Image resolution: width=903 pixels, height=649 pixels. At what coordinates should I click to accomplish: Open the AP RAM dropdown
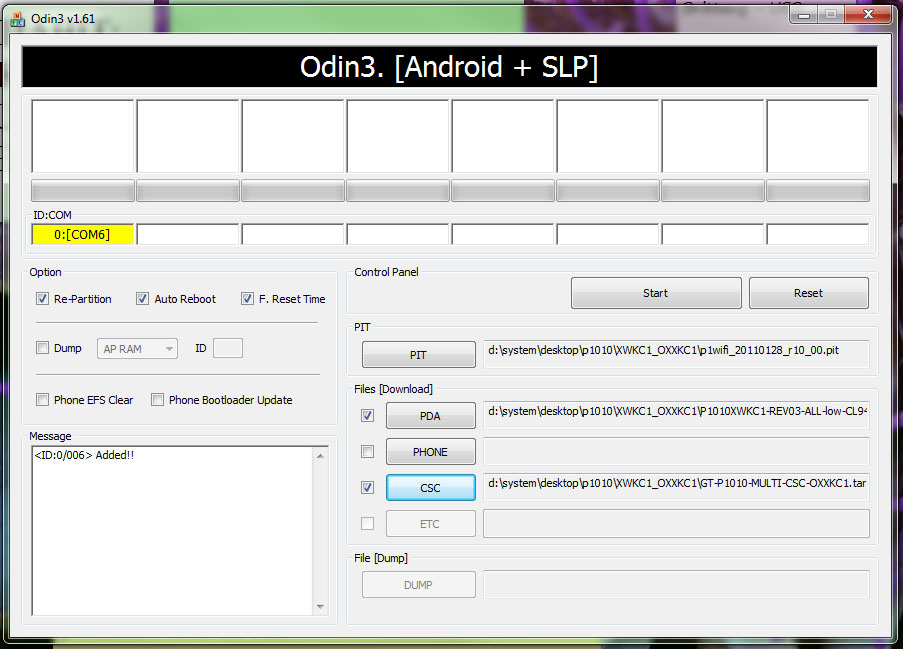(137, 349)
